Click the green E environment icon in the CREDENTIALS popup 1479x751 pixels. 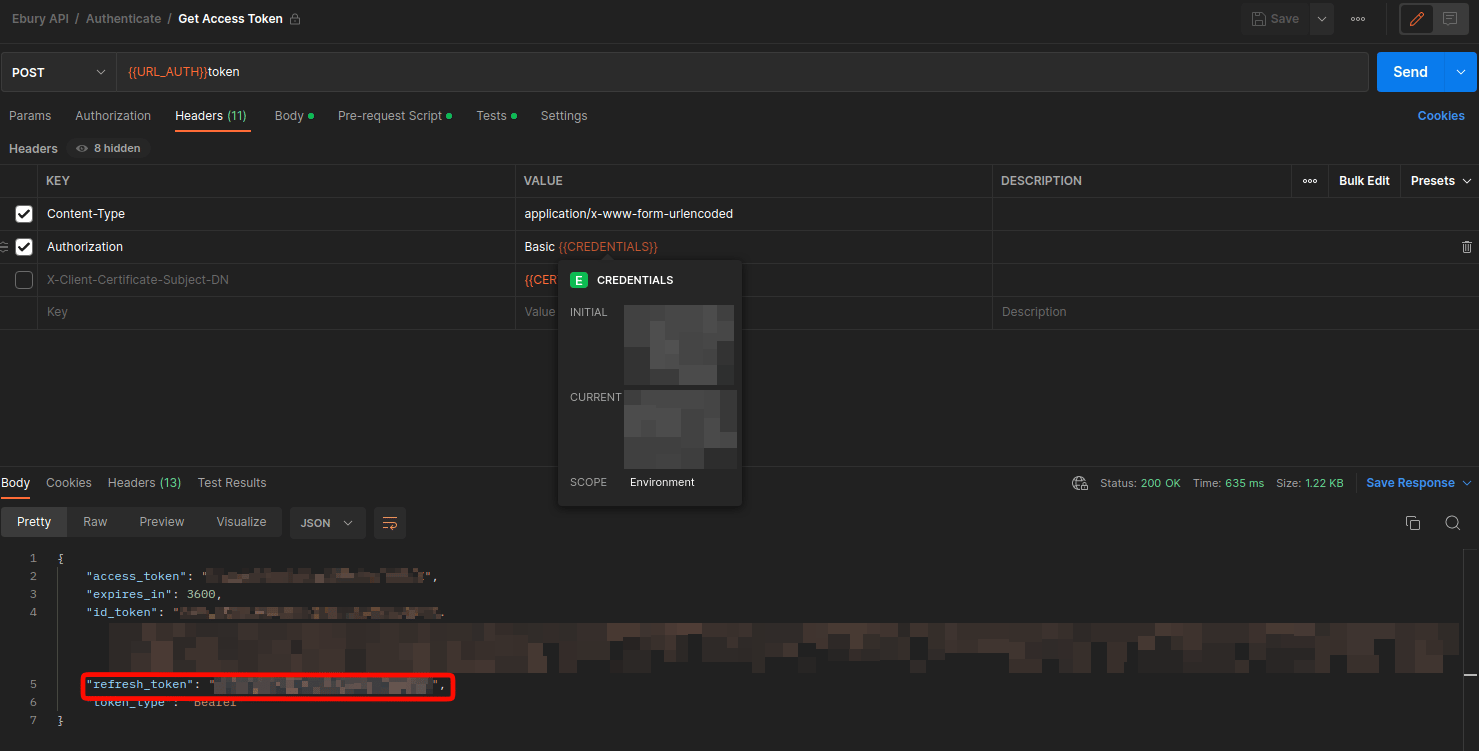579,280
